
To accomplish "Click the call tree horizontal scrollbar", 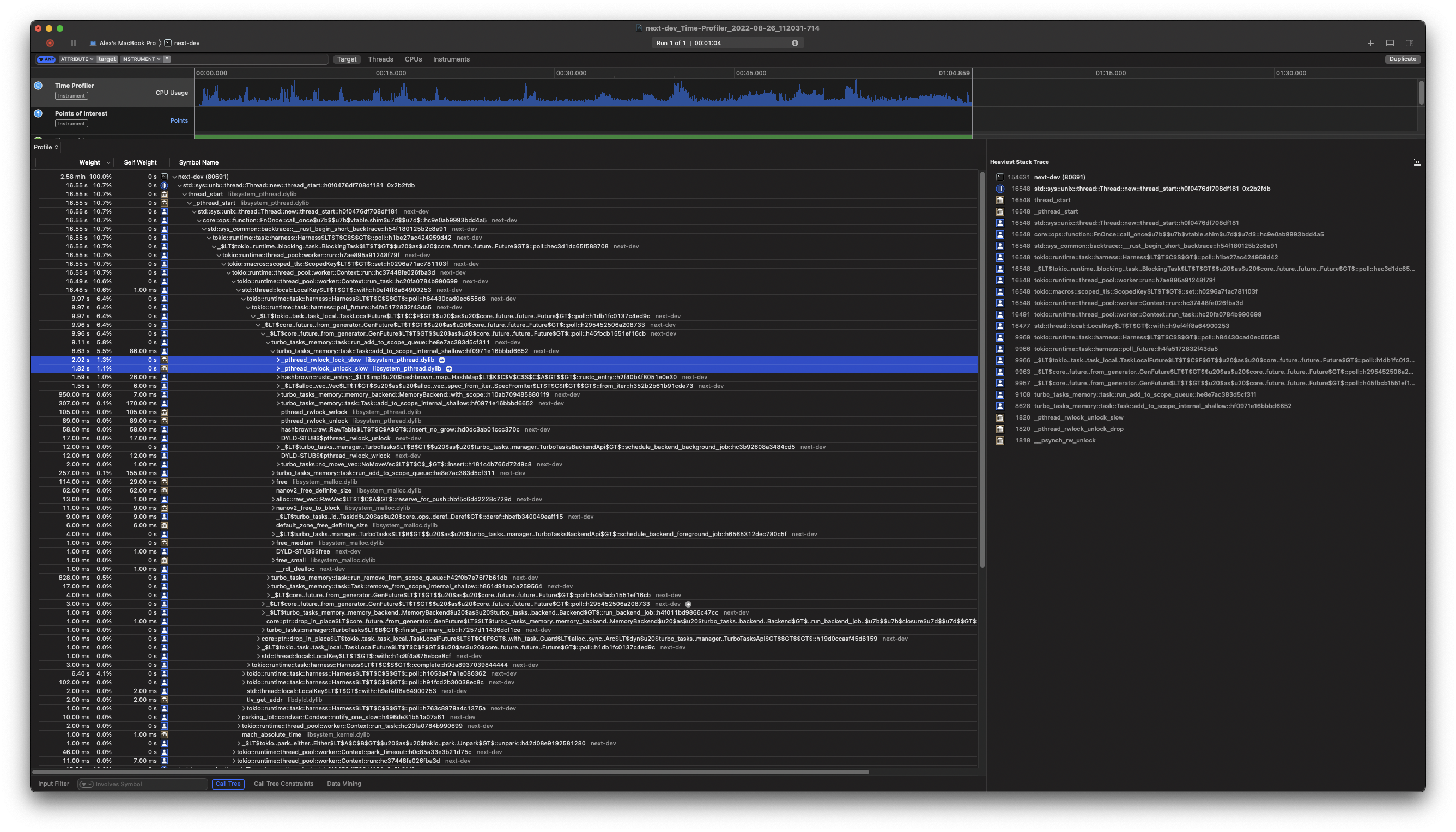I will (x=451, y=772).
